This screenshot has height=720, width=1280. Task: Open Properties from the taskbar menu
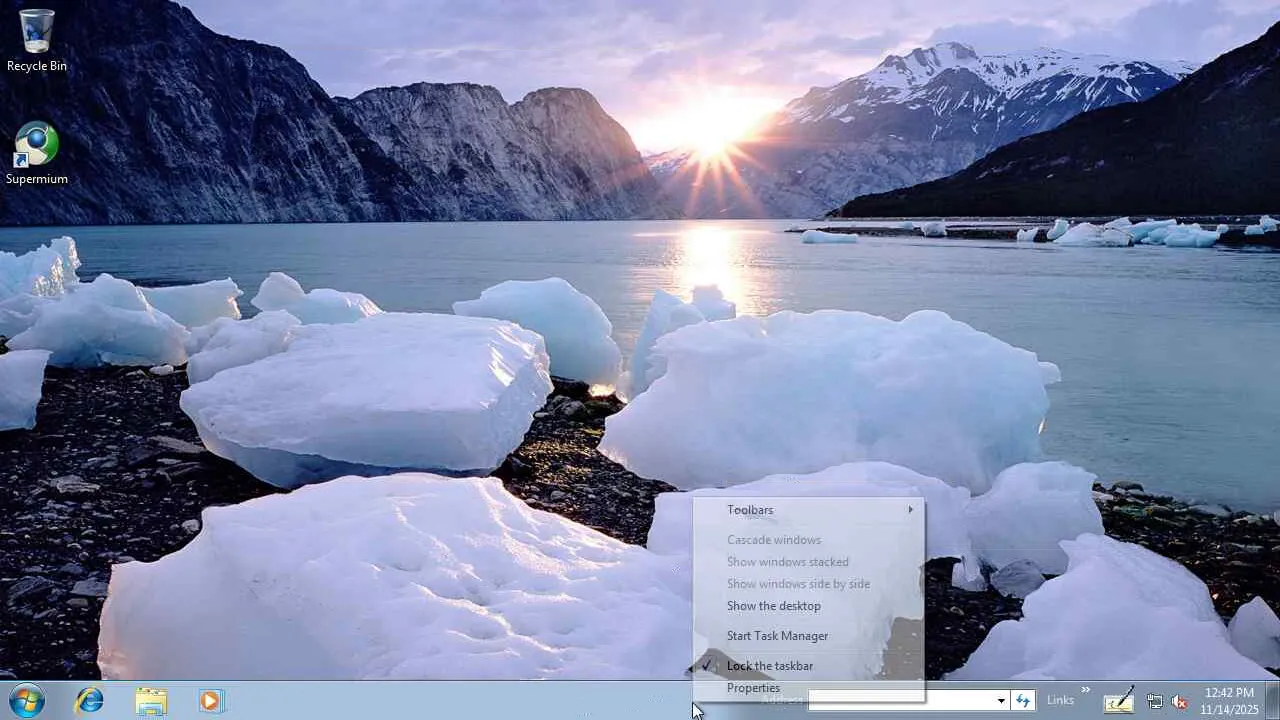coord(808,688)
